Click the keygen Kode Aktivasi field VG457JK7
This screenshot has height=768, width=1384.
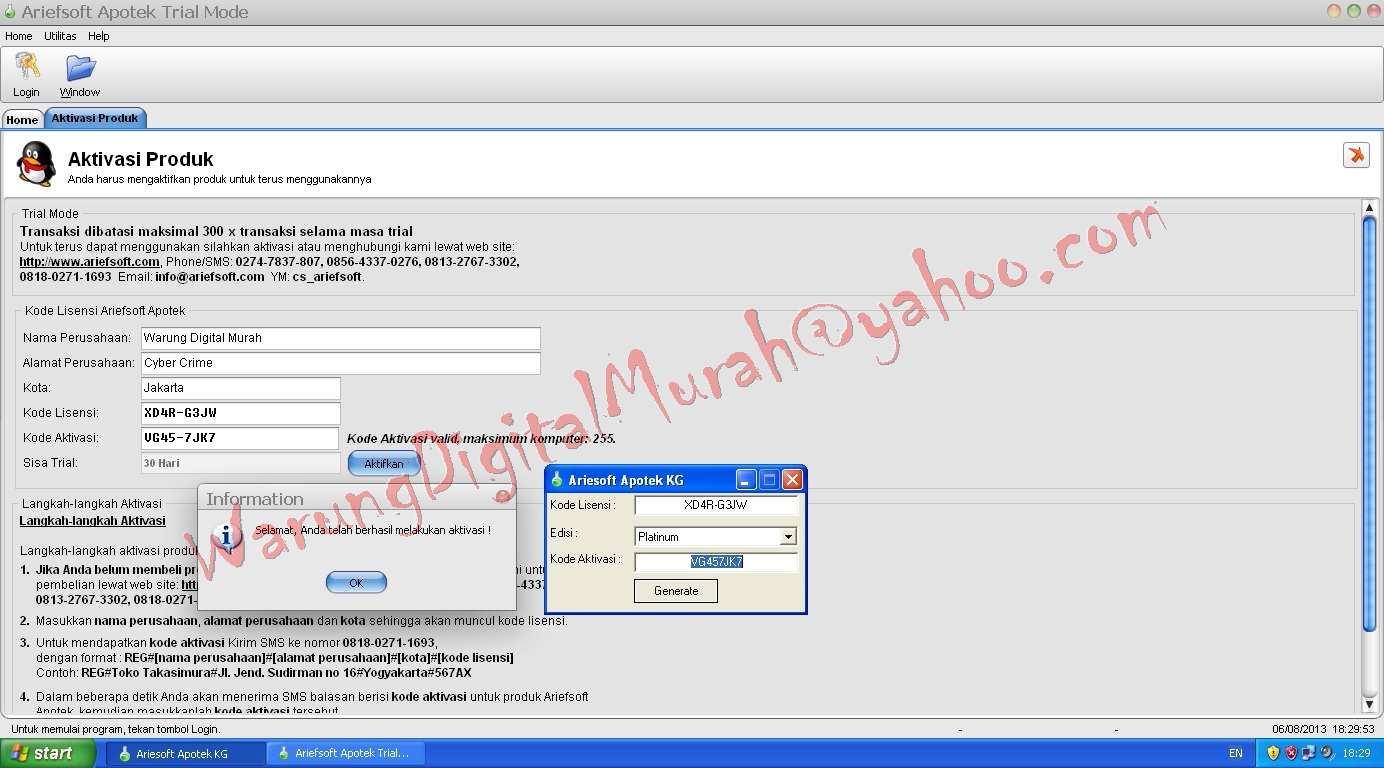pyautogui.click(x=716, y=562)
